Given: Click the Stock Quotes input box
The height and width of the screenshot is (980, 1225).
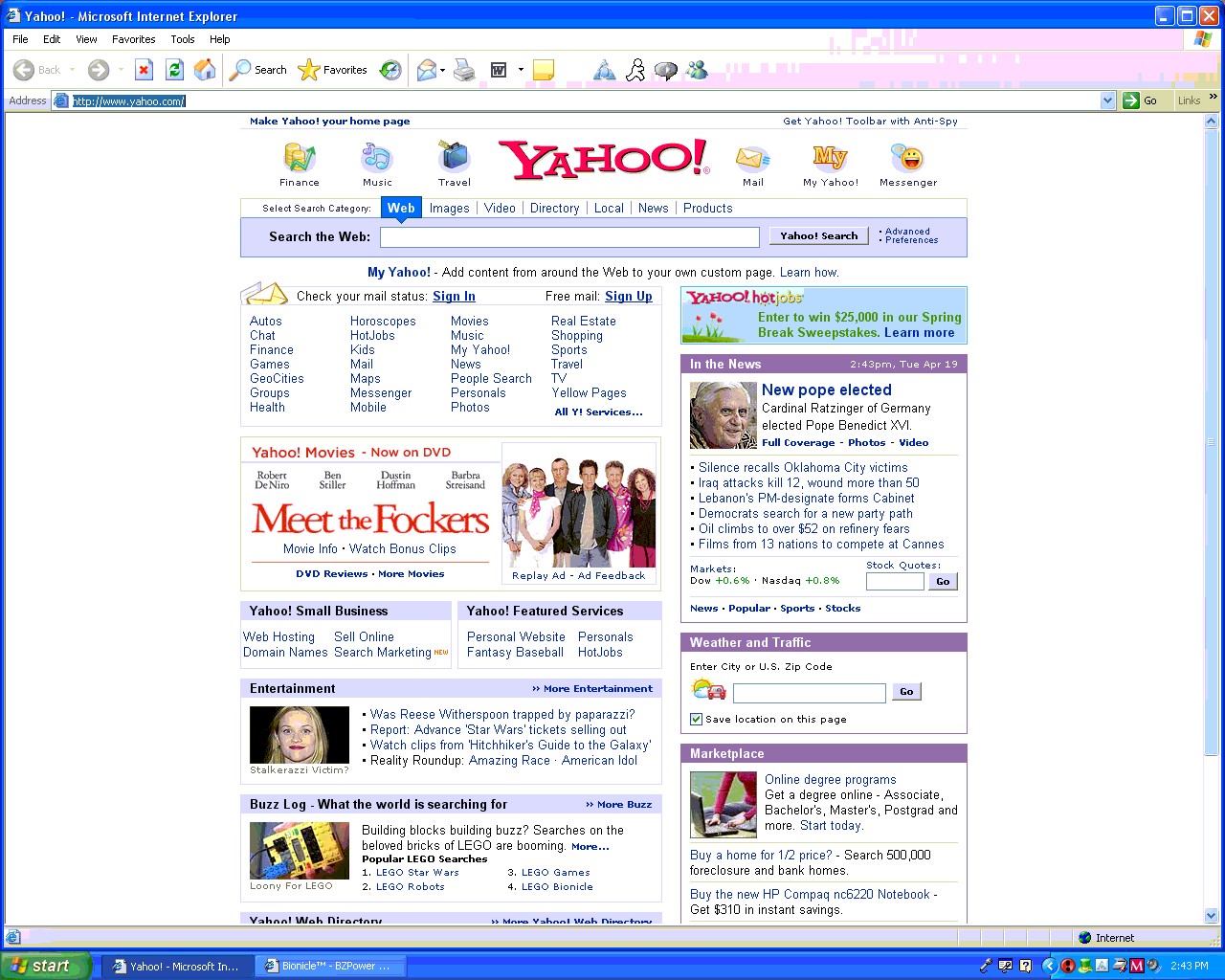Looking at the screenshot, I should pyautogui.click(x=895, y=581).
